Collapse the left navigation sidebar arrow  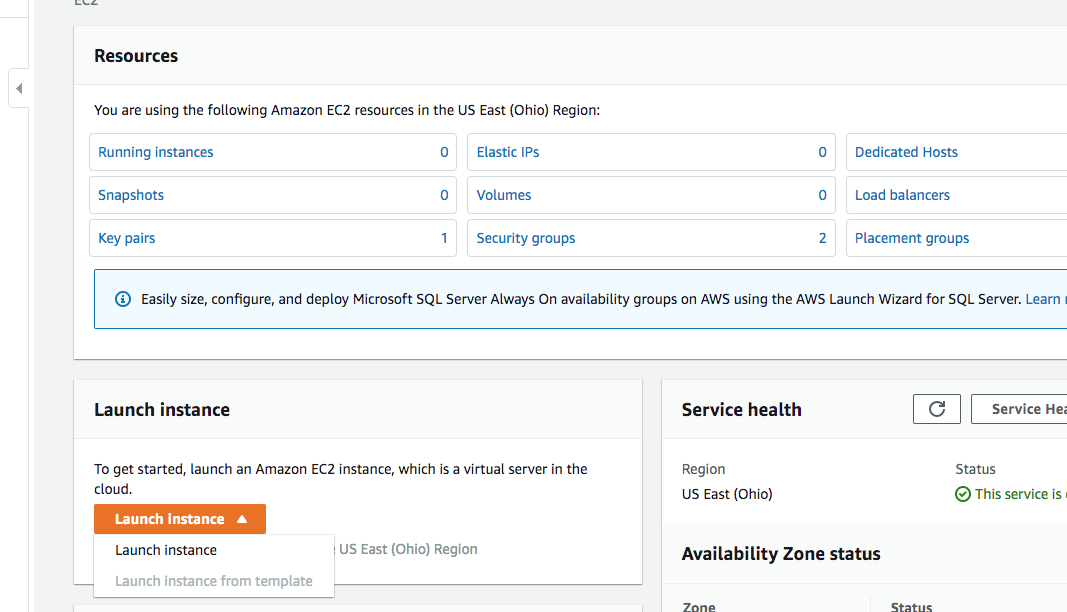click(x=19, y=88)
